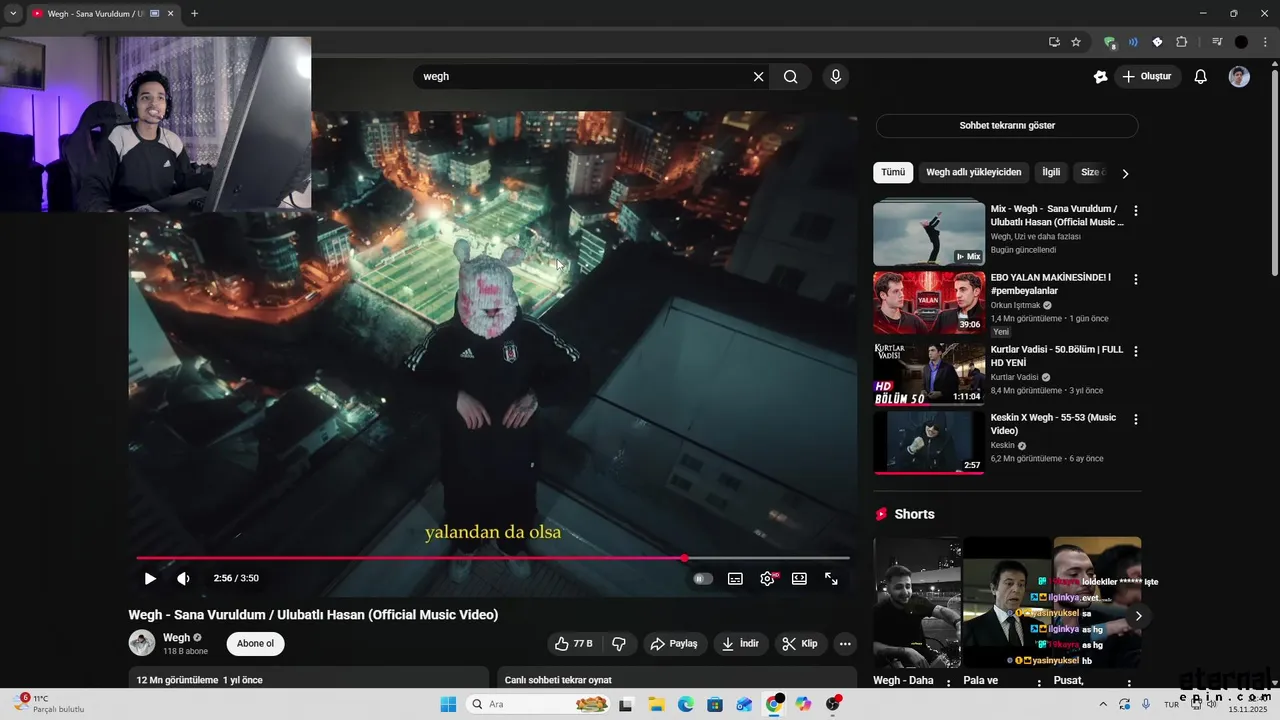The image size is (1280, 720).
Task: Open options for Keskin X Wegh video
Action: pyautogui.click(x=1135, y=419)
